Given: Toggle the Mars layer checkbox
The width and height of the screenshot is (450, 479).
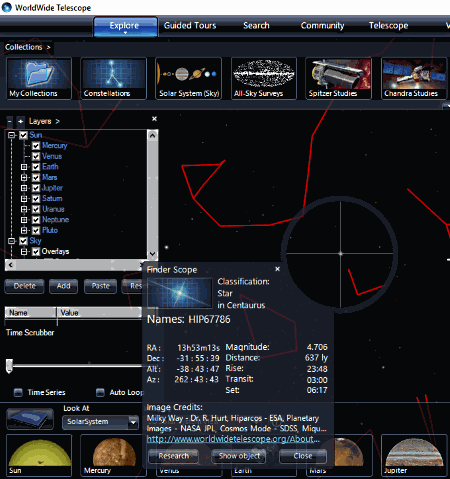Looking at the screenshot, I should click(x=36, y=177).
